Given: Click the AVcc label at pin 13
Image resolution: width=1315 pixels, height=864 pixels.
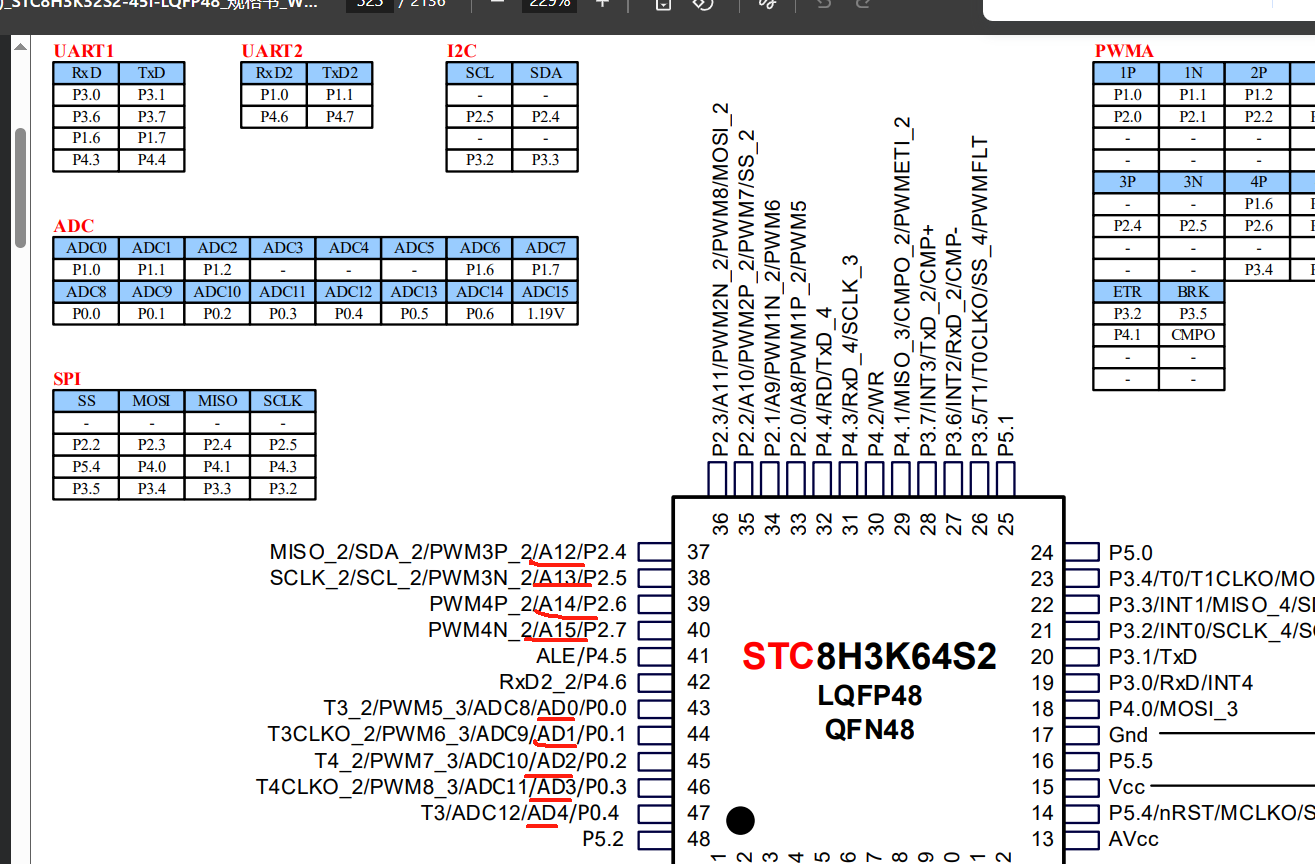Looking at the screenshot, I should click(x=1134, y=839).
